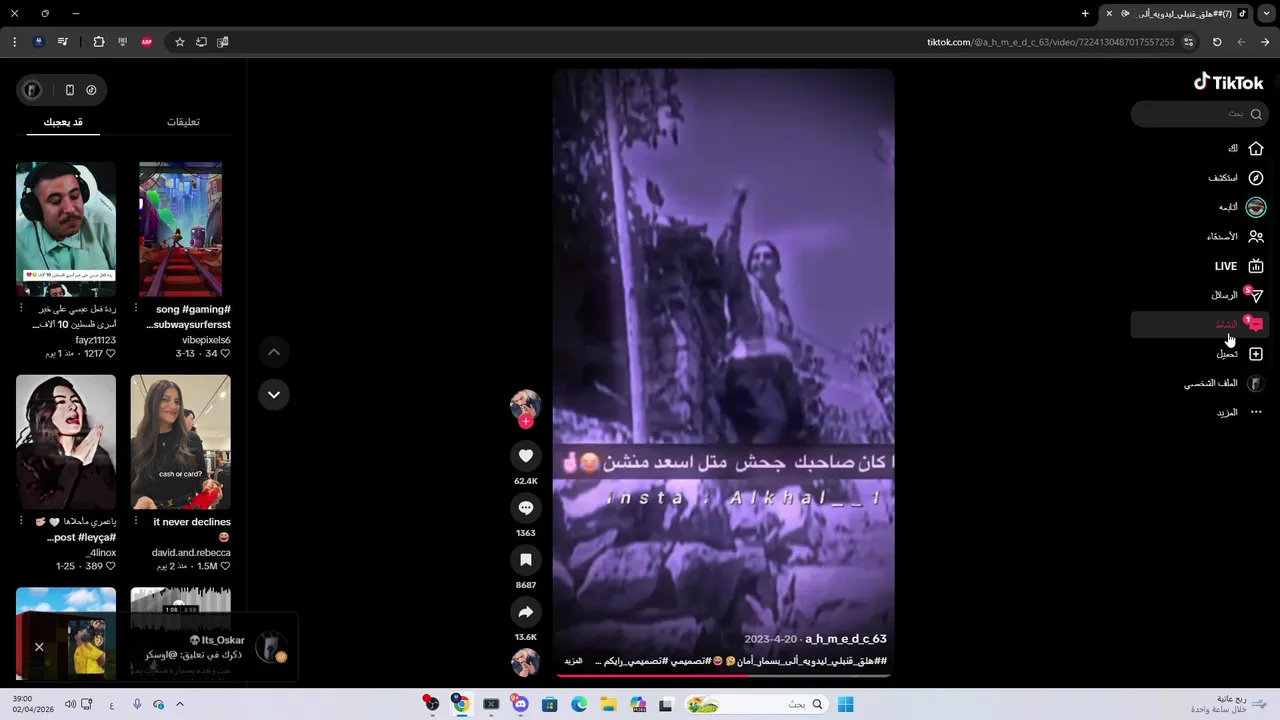Open the 'cash or card?' video thumbnail

[x=181, y=442]
